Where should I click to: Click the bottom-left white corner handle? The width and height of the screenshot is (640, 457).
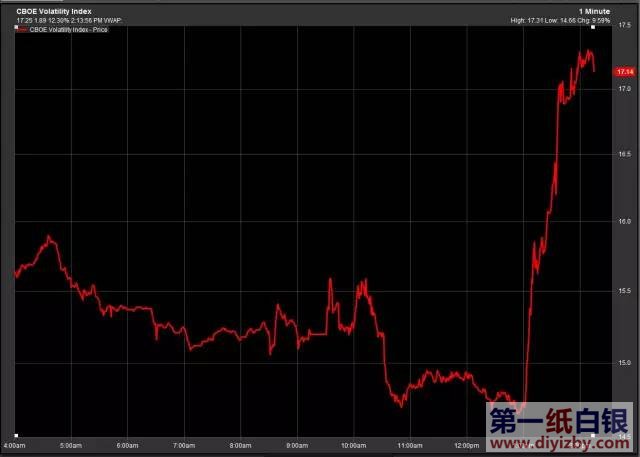click(16, 435)
